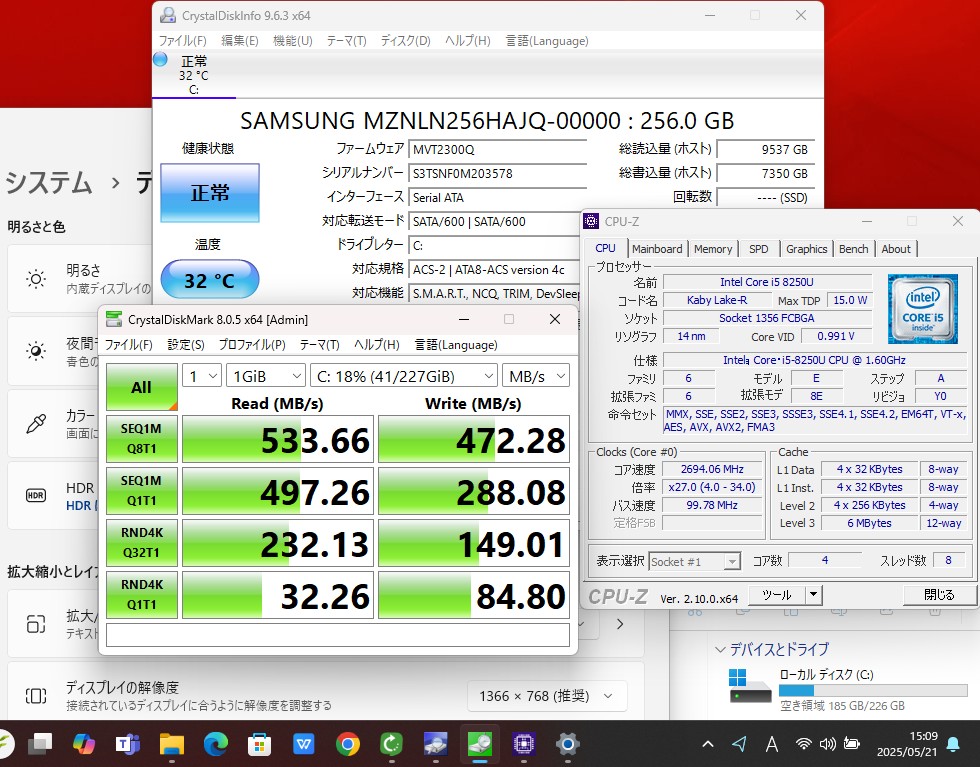Switch to the Memory tab in CPU-Z
Image resolution: width=980 pixels, height=767 pixels.
(712, 249)
